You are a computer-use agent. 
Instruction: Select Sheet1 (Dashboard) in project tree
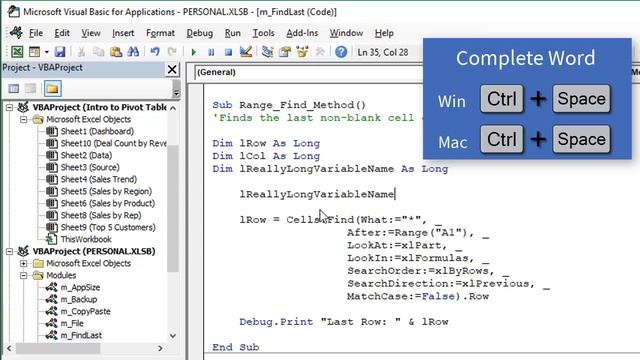(97, 131)
